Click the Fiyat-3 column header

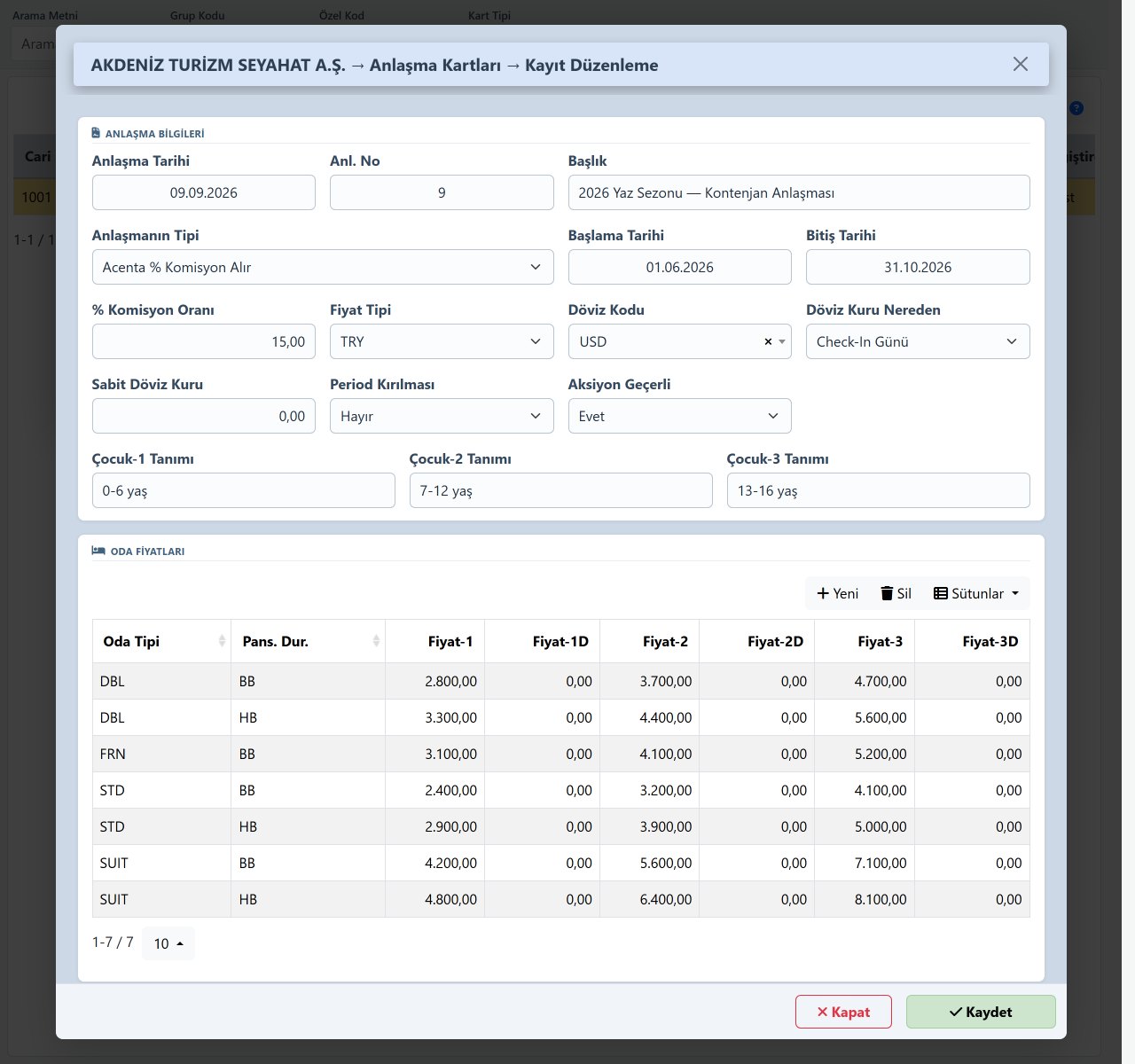tap(865, 641)
